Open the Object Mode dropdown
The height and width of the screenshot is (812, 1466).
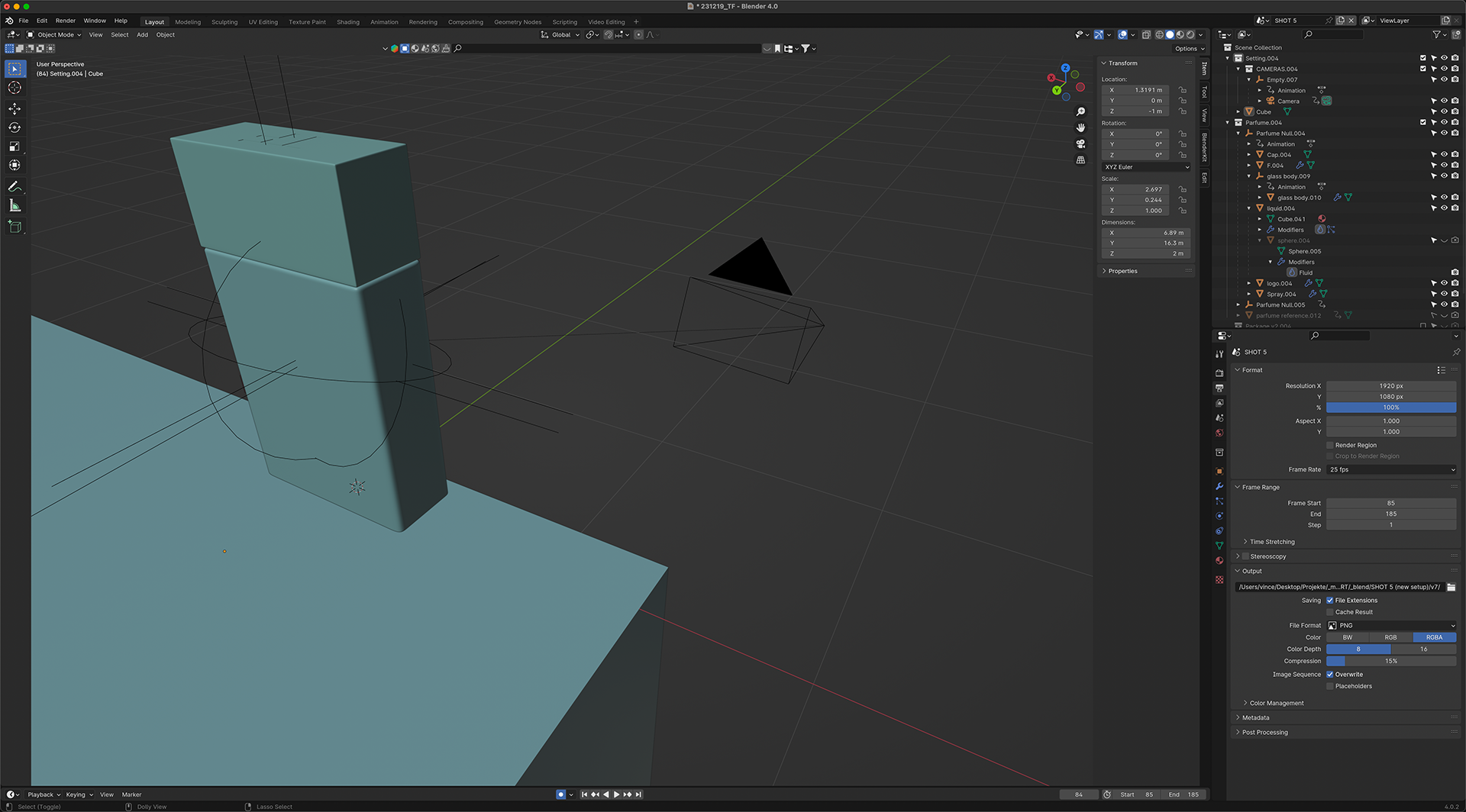54,34
